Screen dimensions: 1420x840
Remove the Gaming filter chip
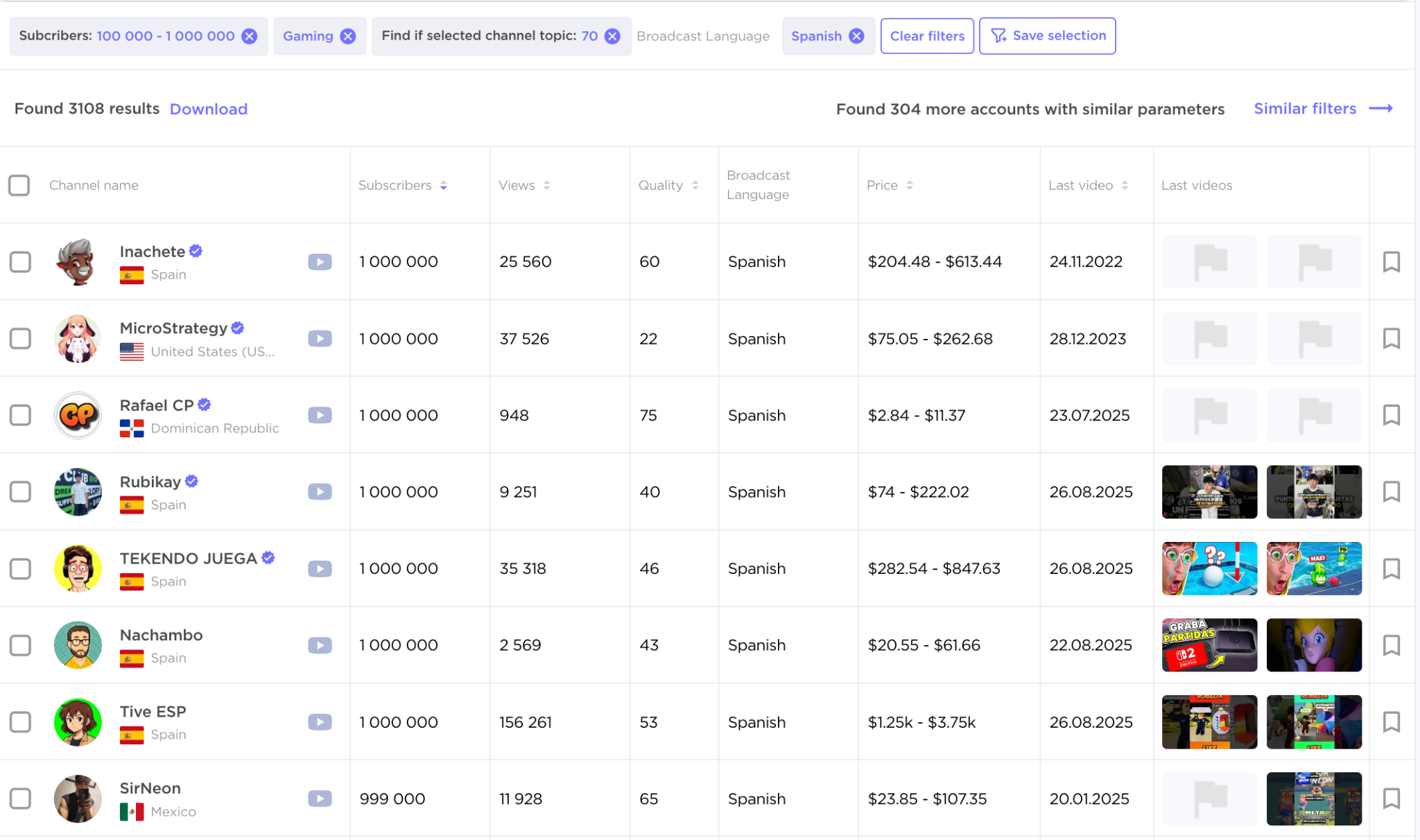click(x=348, y=36)
